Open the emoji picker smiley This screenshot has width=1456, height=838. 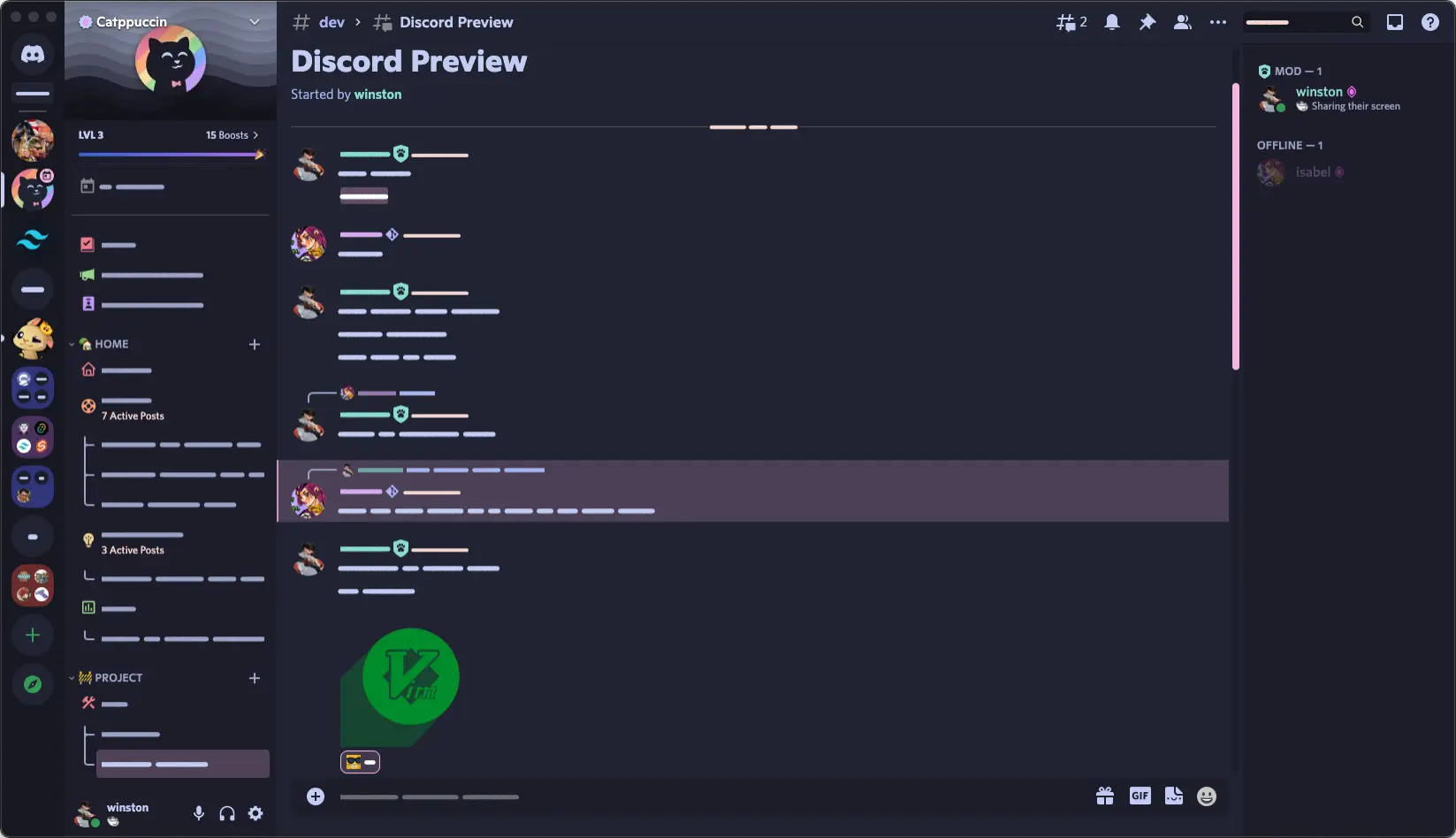point(1207,796)
